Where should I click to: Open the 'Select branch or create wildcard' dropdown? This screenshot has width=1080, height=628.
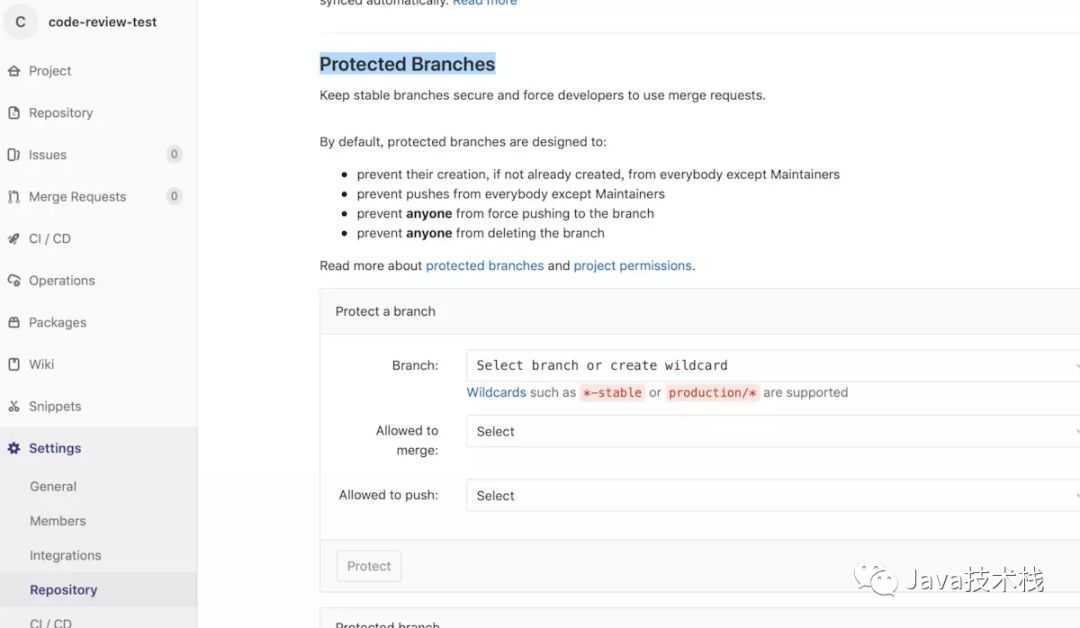tap(773, 366)
